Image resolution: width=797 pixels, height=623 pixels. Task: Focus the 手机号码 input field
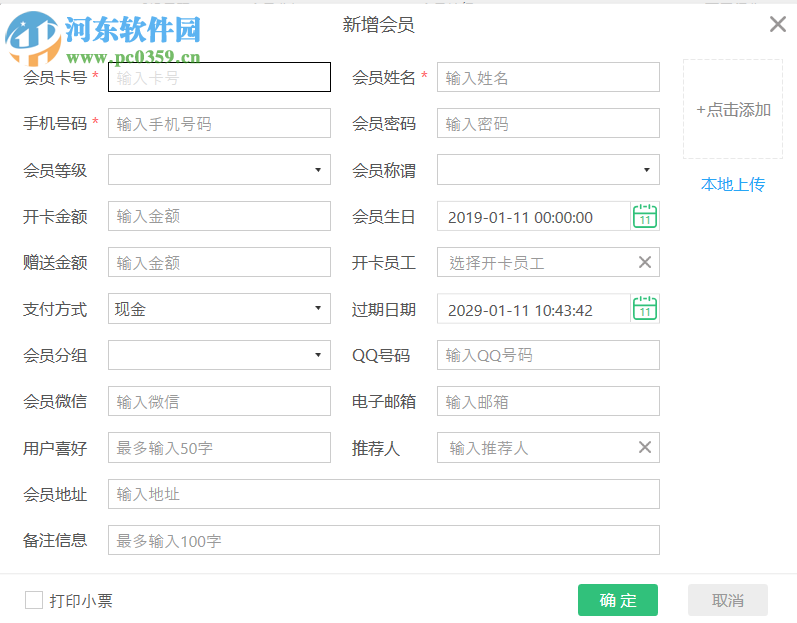click(219, 123)
